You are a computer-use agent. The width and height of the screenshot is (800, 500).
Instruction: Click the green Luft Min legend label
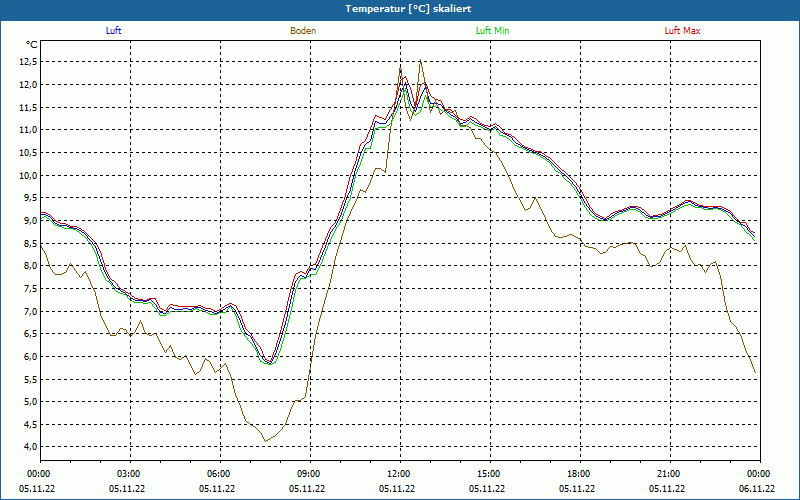tap(492, 31)
